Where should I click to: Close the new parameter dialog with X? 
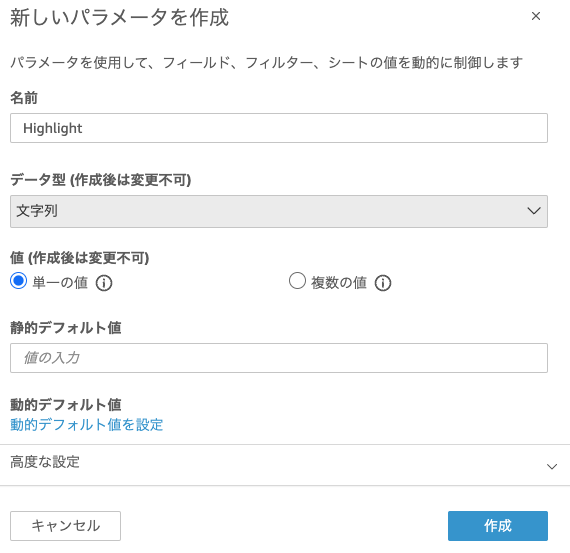(x=535, y=16)
